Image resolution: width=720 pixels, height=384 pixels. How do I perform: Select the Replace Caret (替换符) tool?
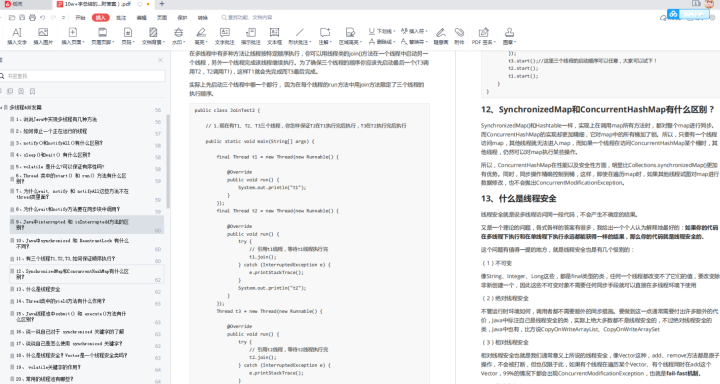[414, 41]
